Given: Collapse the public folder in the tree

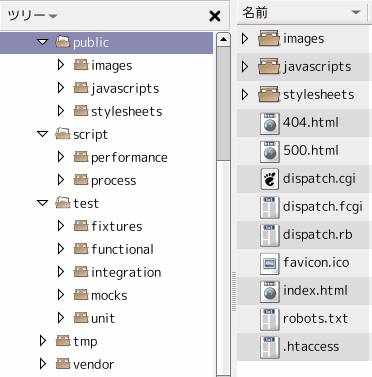Looking at the screenshot, I should tap(43, 42).
